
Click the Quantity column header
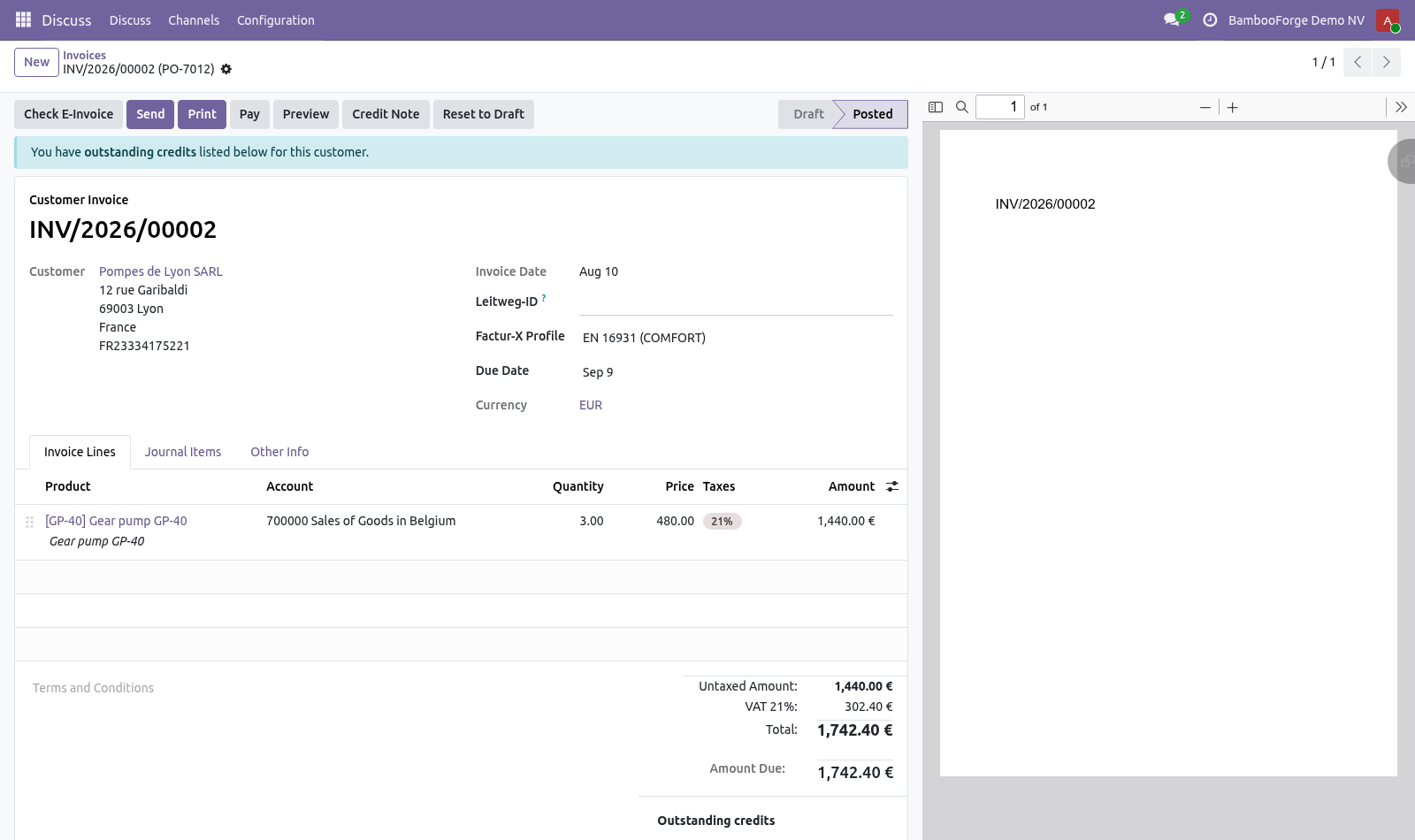click(578, 486)
